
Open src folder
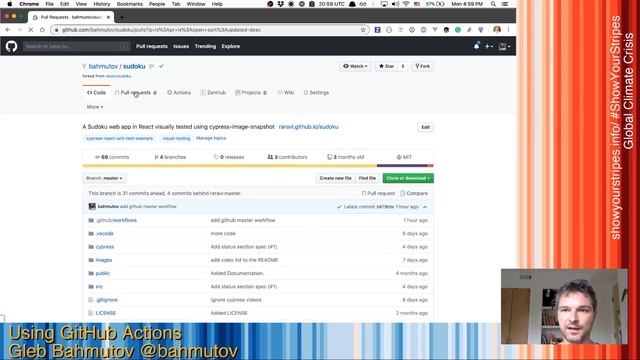(x=99, y=287)
